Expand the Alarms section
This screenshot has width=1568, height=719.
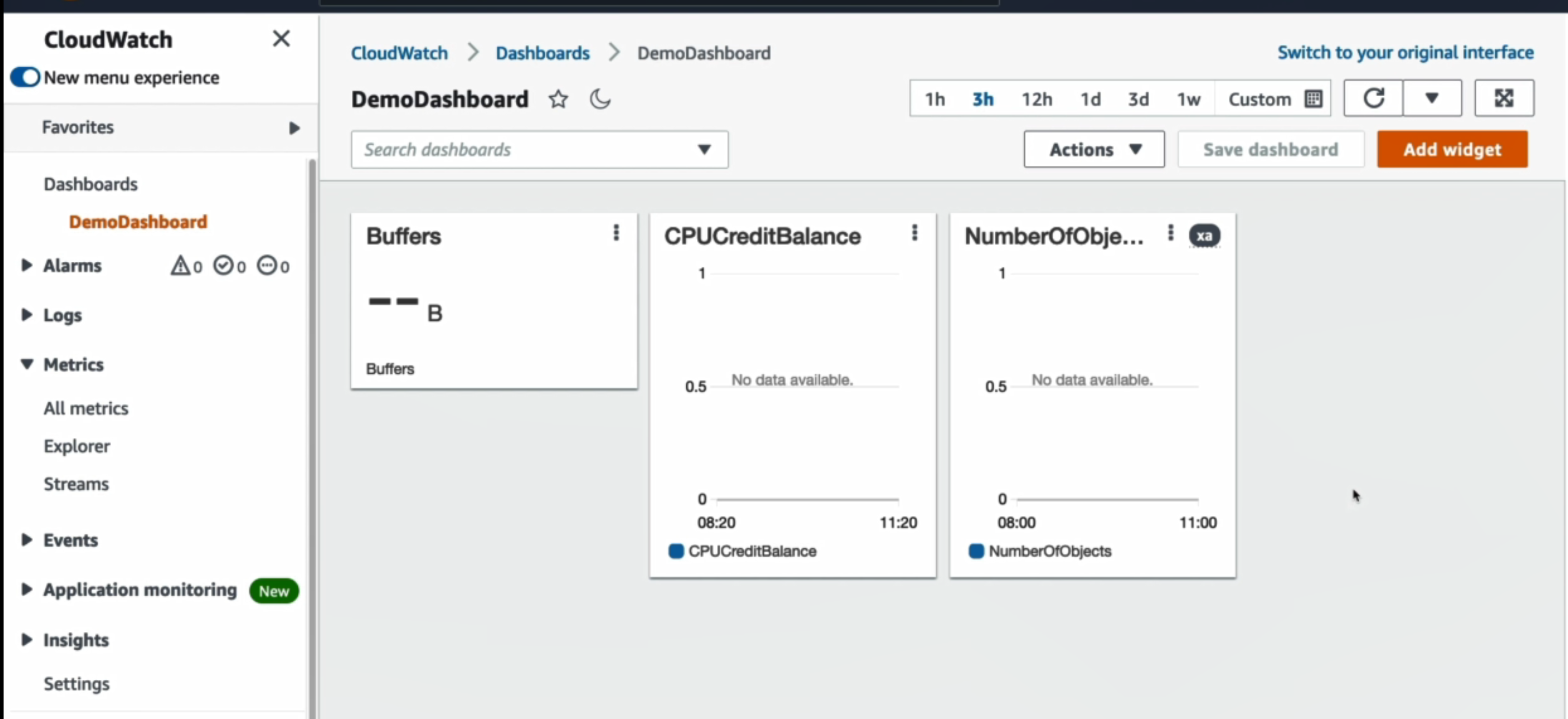point(26,265)
